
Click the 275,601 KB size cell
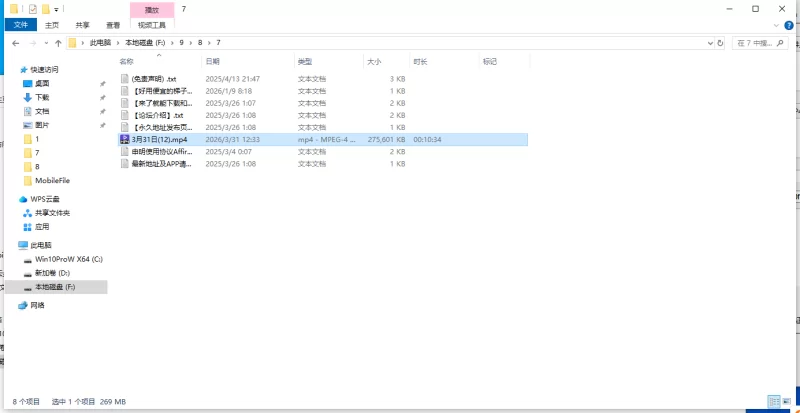[386, 139]
